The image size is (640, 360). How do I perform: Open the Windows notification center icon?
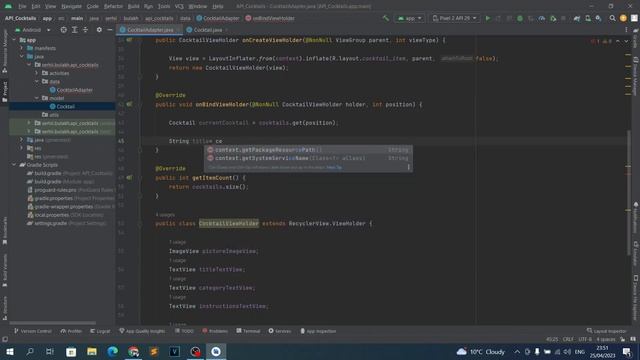(627, 352)
